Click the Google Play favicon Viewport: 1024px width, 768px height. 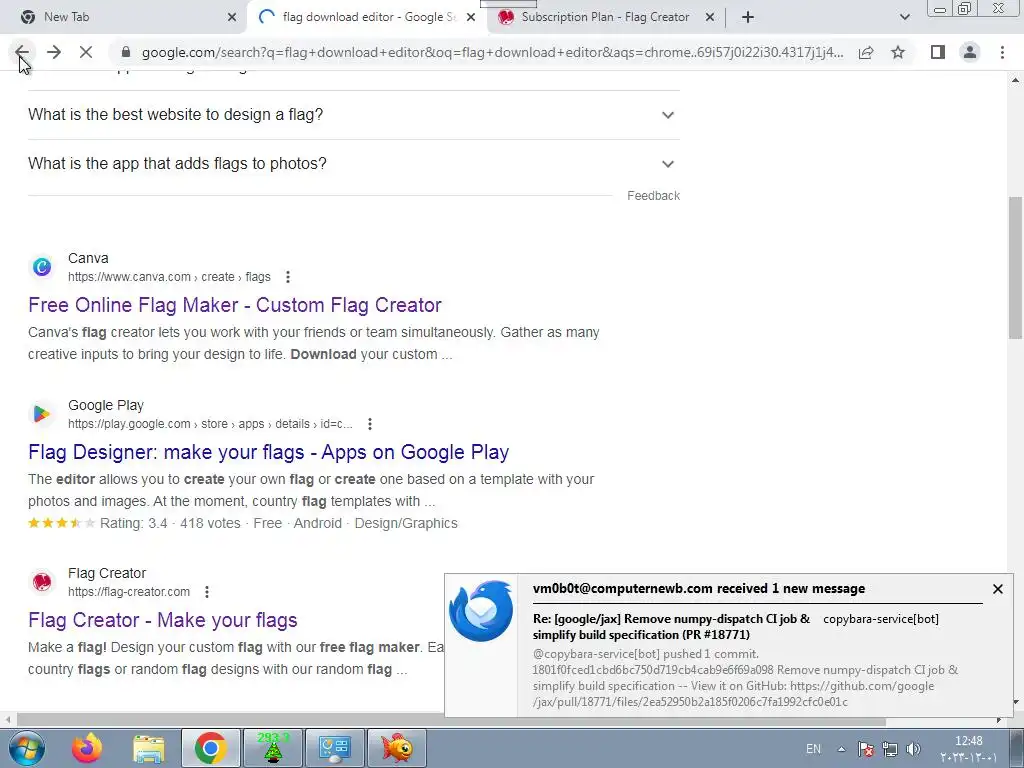42,413
